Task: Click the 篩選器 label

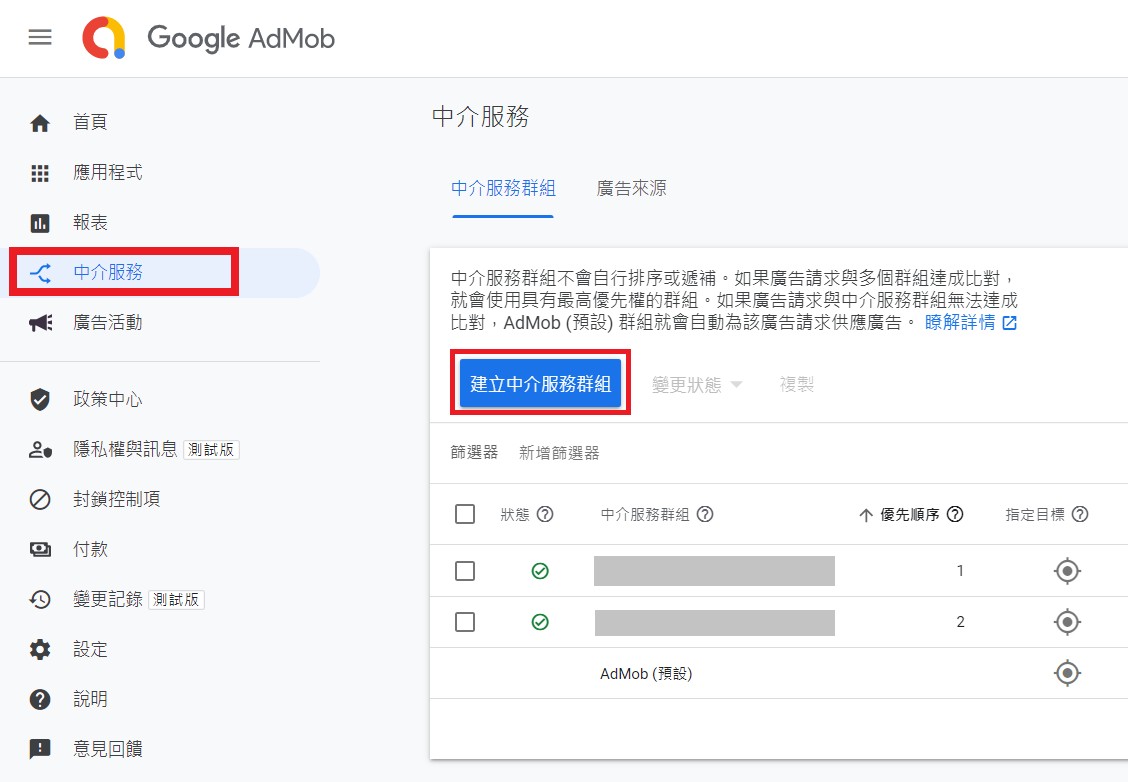Action: 474,453
